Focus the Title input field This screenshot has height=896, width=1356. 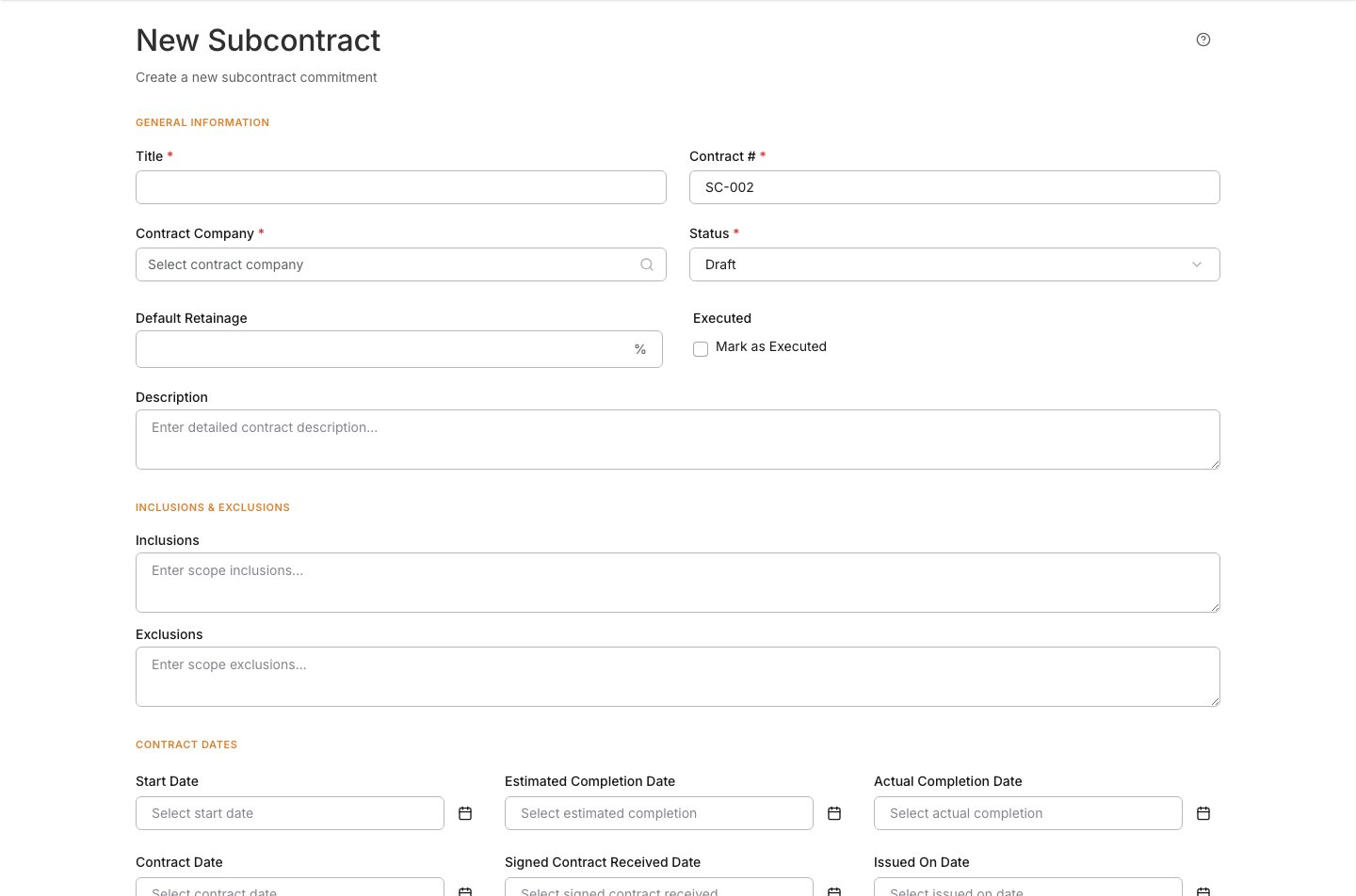(x=401, y=187)
